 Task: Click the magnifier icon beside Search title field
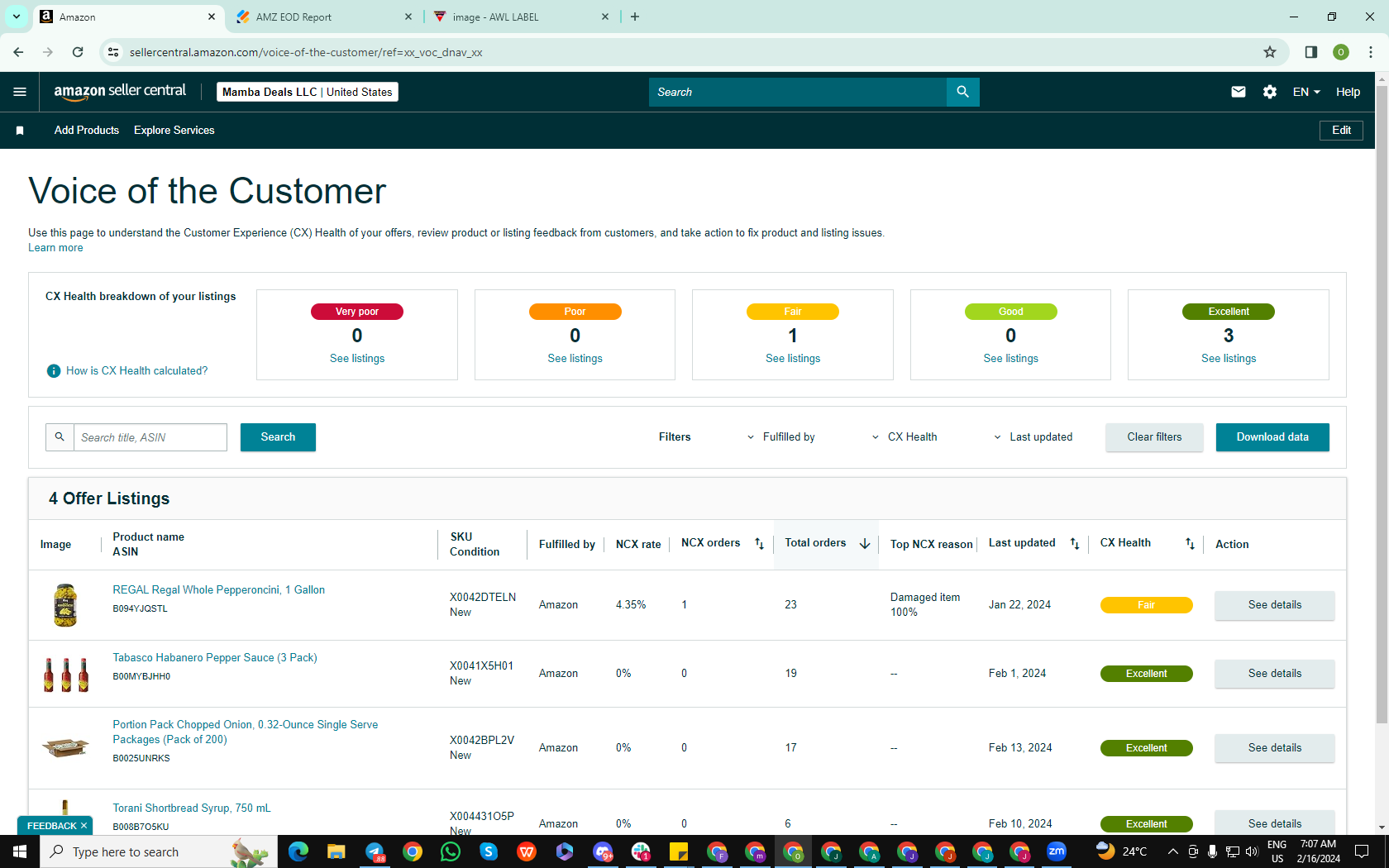tap(60, 437)
